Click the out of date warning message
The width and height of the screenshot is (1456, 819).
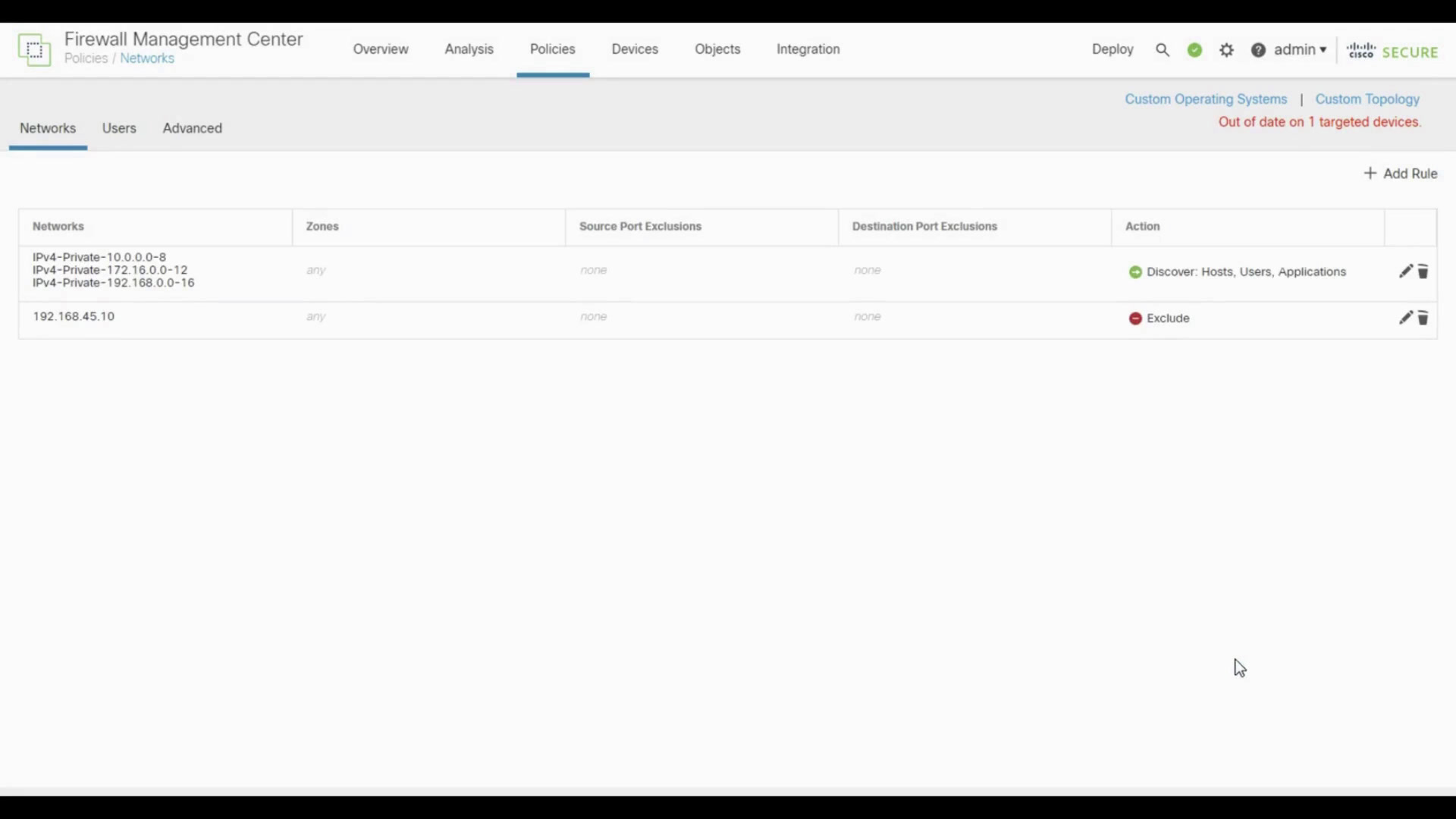point(1319,122)
